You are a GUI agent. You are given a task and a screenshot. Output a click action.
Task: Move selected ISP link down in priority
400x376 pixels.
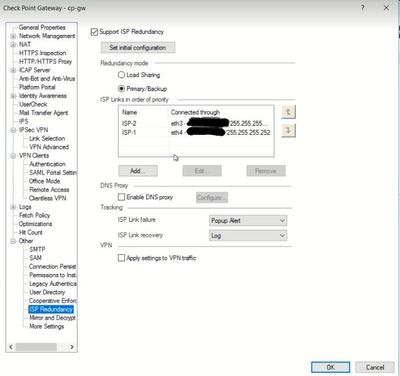tap(288, 130)
